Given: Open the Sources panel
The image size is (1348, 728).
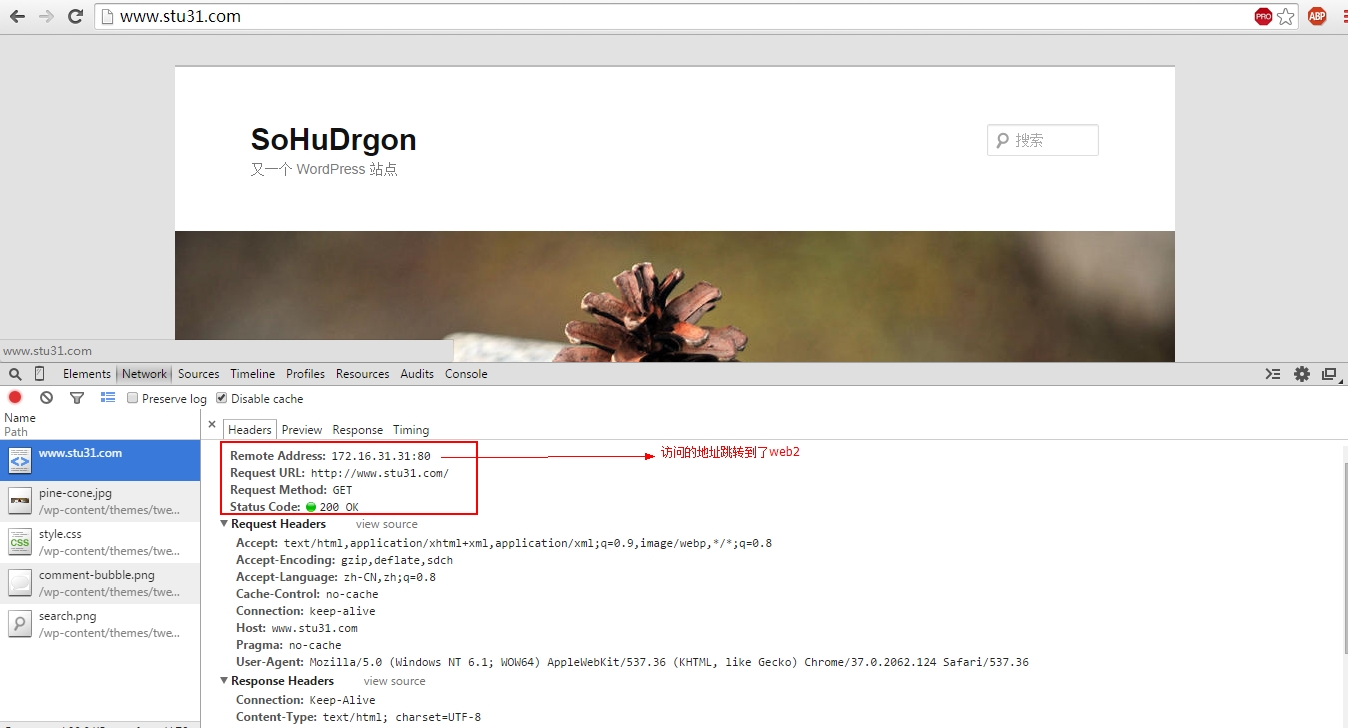Looking at the screenshot, I should tap(199, 374).
